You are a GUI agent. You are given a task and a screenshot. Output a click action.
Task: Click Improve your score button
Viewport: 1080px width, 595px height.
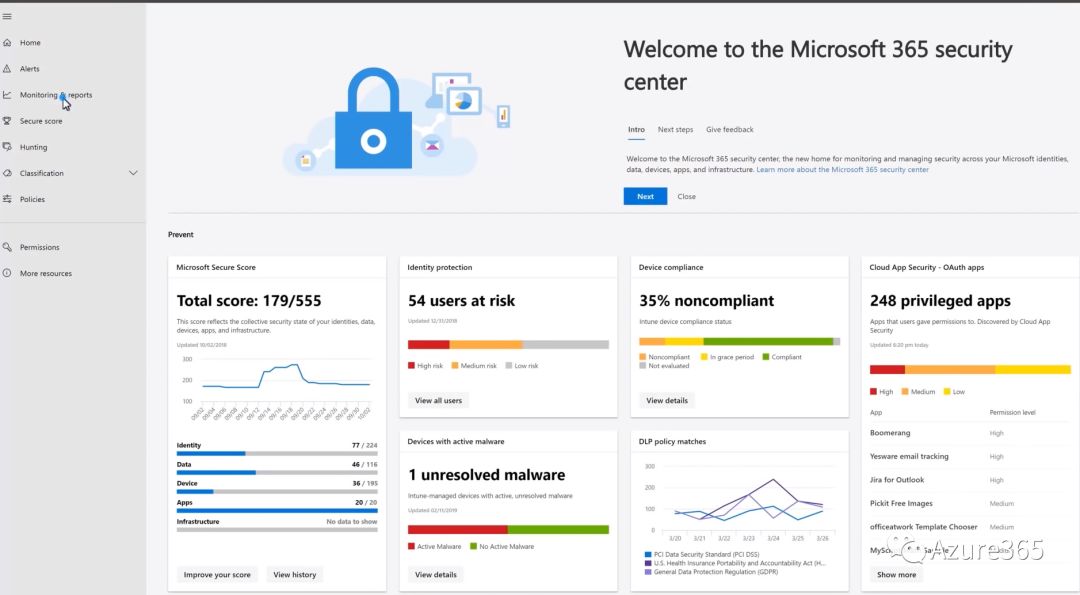[217, 575]
